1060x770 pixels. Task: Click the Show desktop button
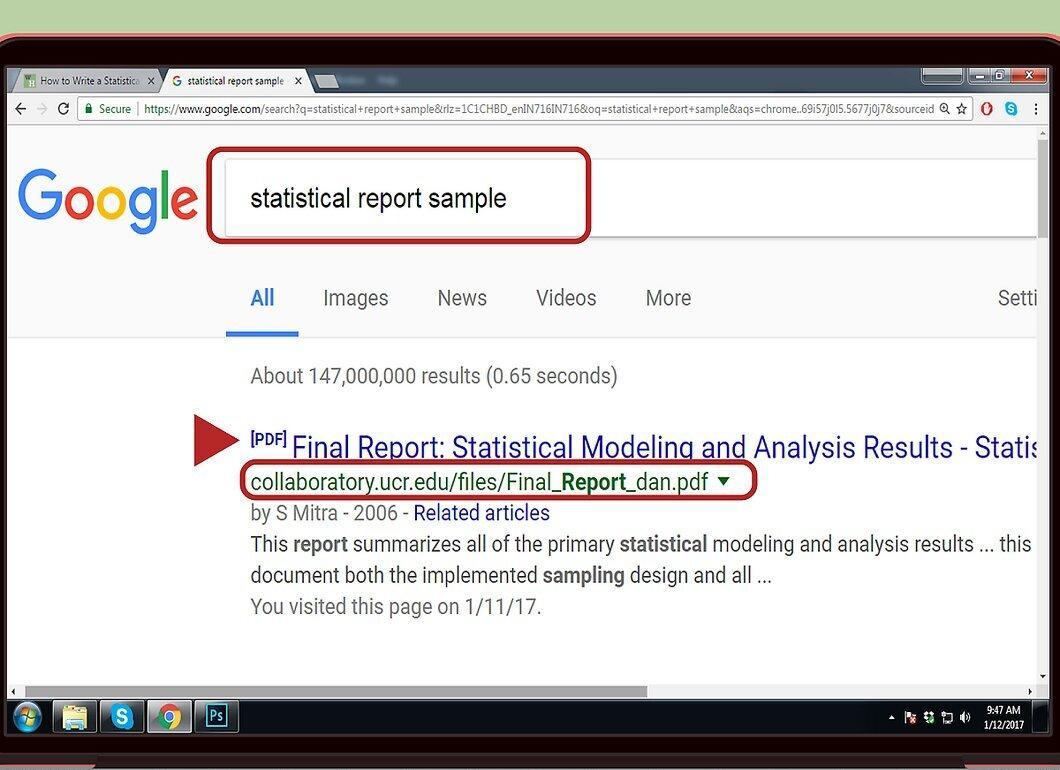pos(1041,717)
